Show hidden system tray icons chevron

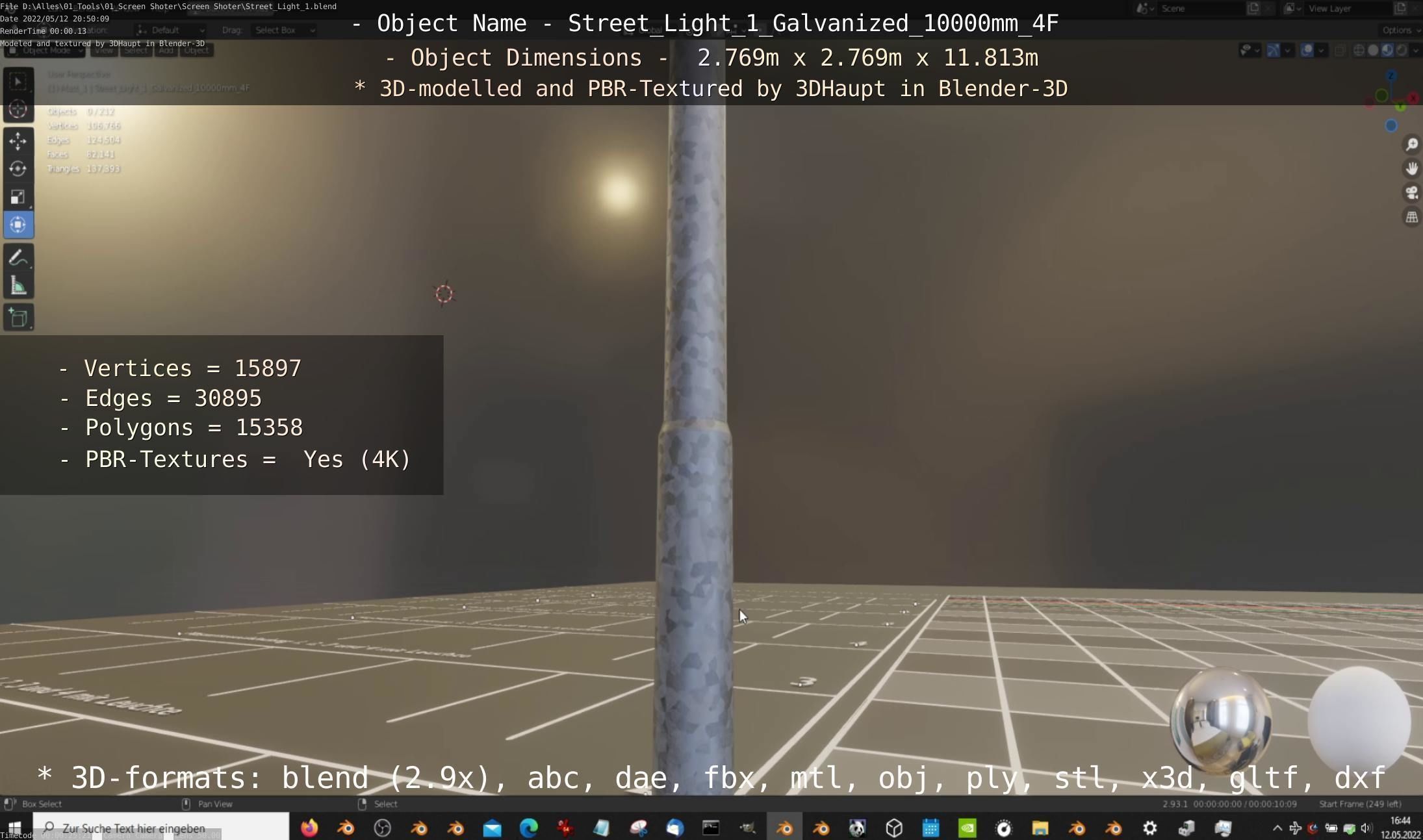pos(1277,828)
